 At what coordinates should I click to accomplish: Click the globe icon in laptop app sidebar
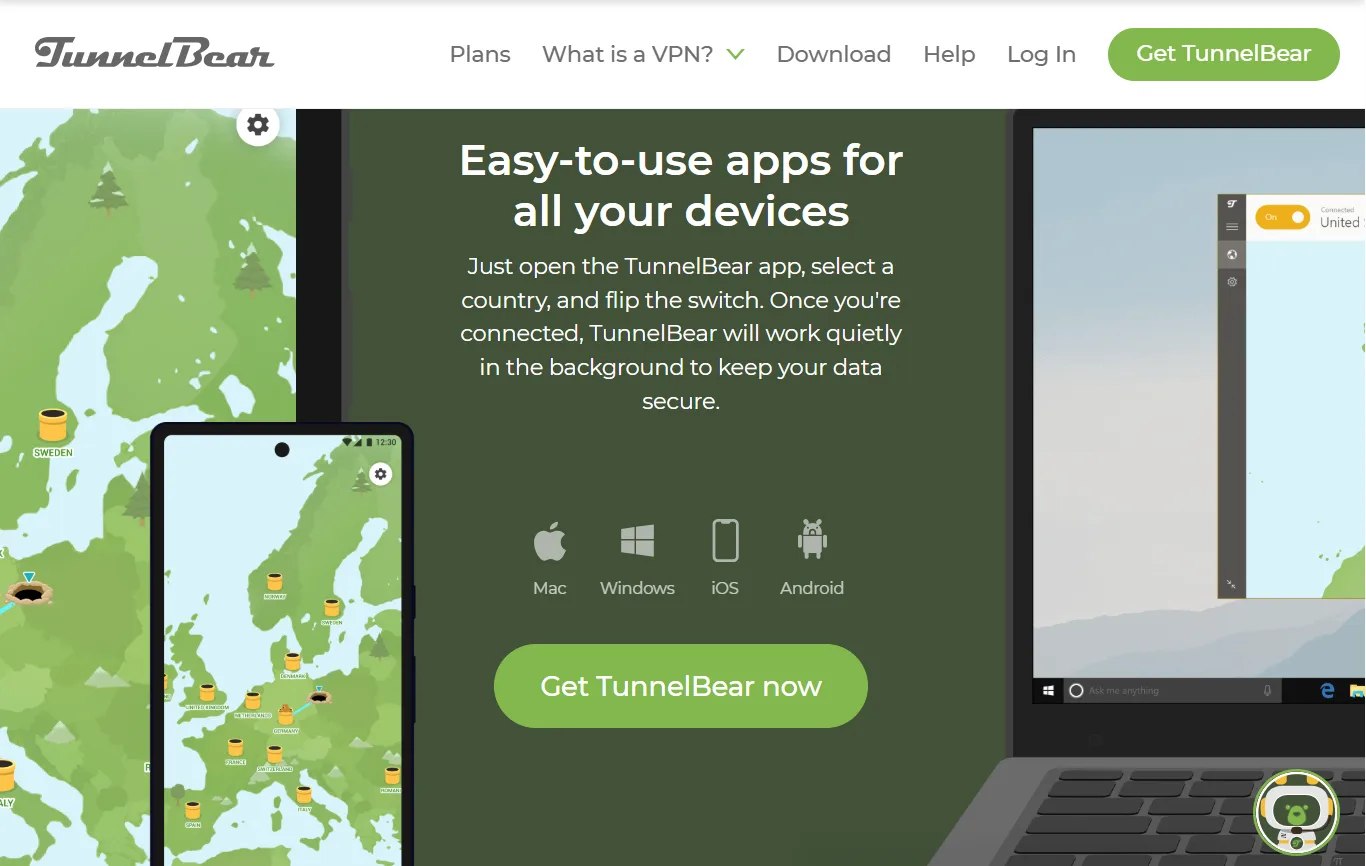1232,255
